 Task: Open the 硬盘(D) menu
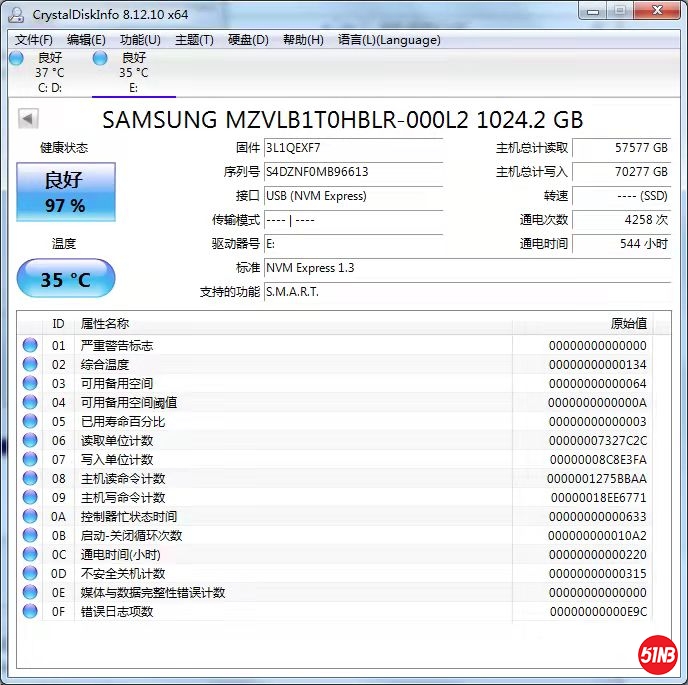[x=248, y=40]
